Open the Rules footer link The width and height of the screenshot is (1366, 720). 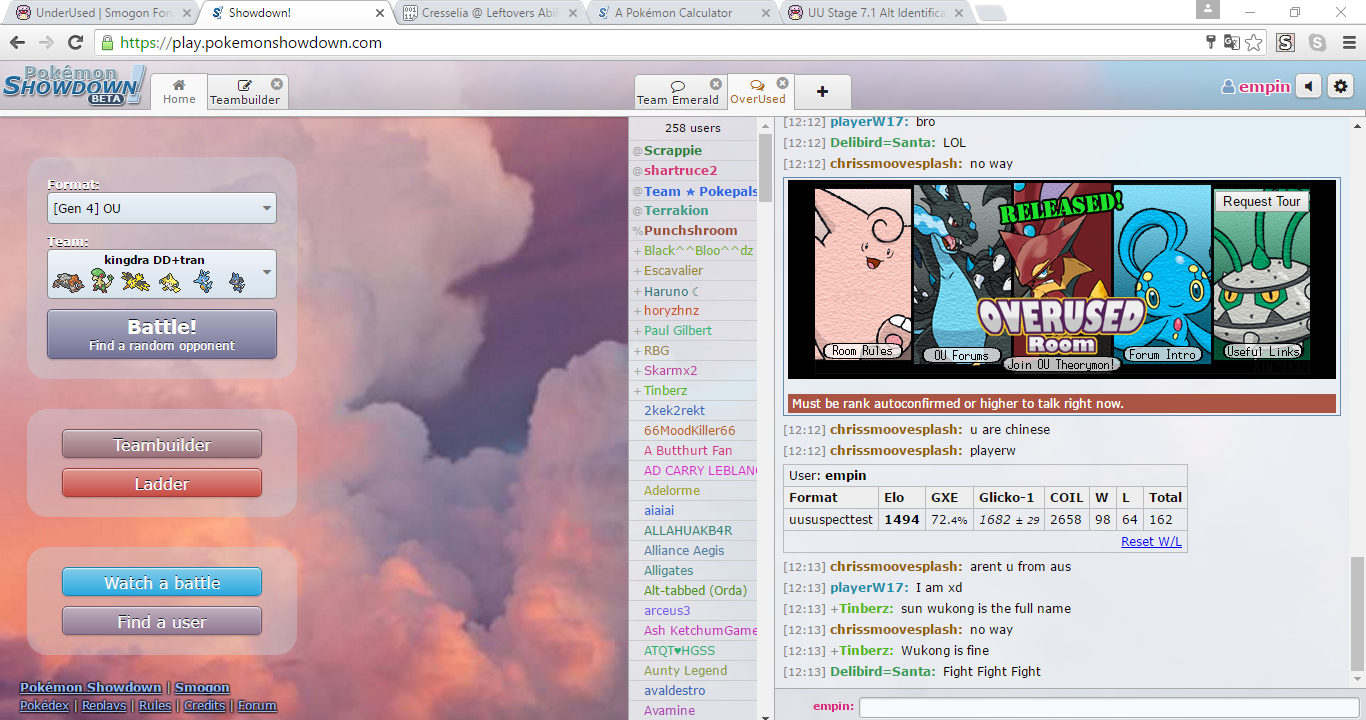click(x=155, y=705)
